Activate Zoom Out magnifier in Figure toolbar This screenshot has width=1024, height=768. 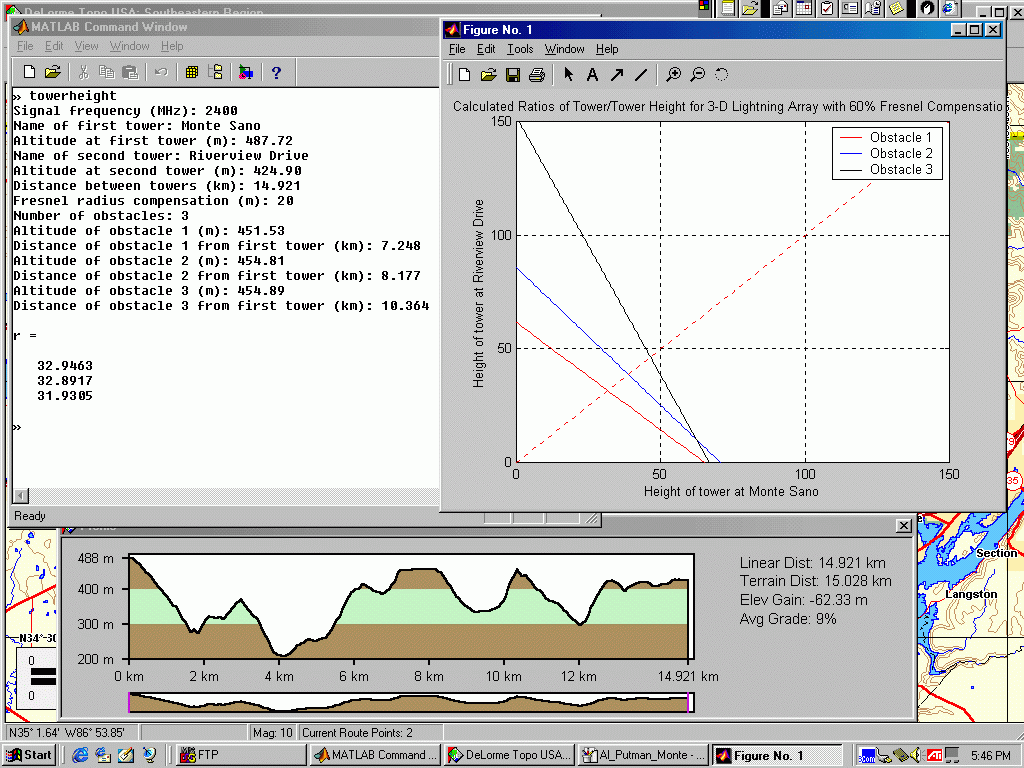click(697, 74)
